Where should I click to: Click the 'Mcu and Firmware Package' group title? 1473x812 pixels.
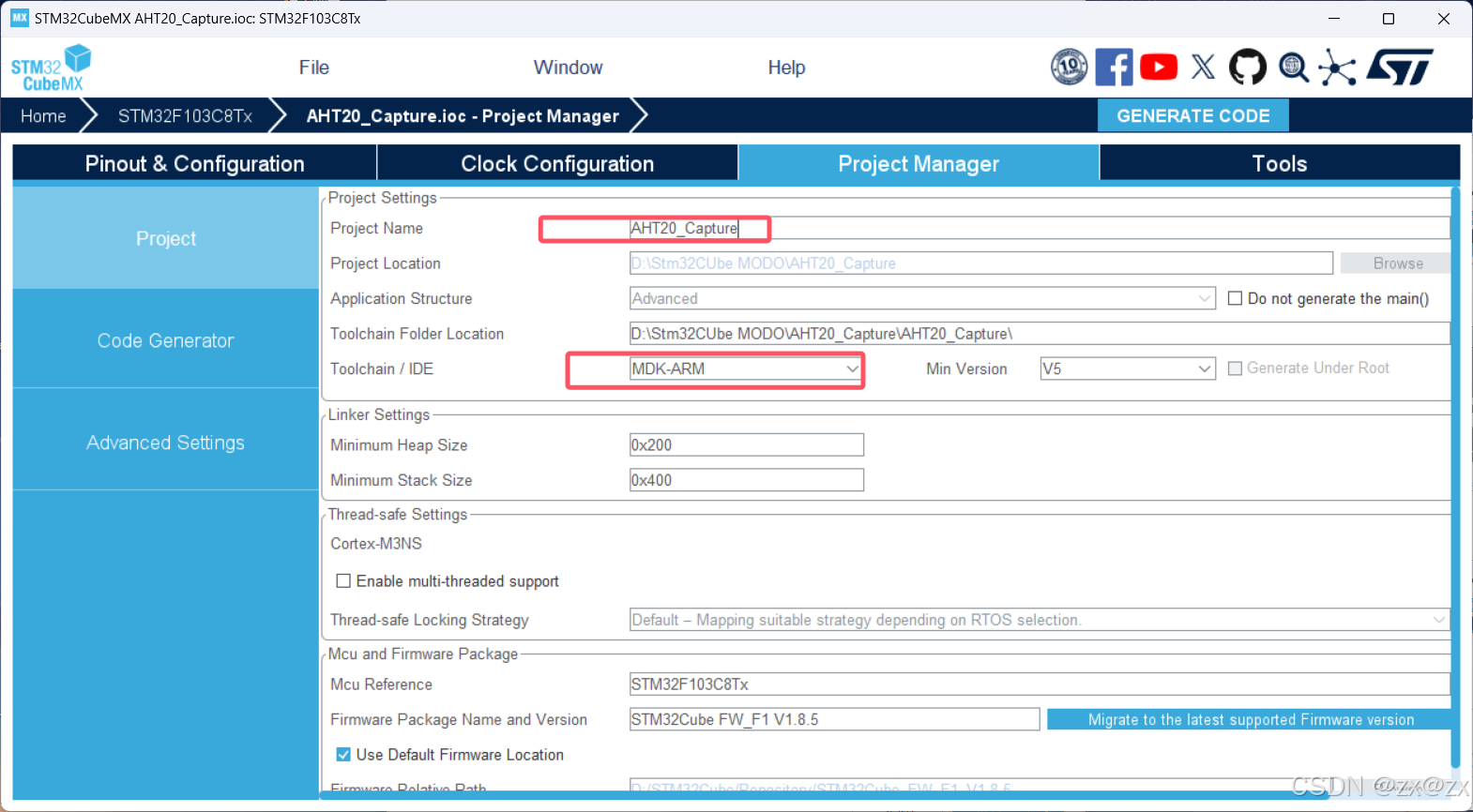423,654
